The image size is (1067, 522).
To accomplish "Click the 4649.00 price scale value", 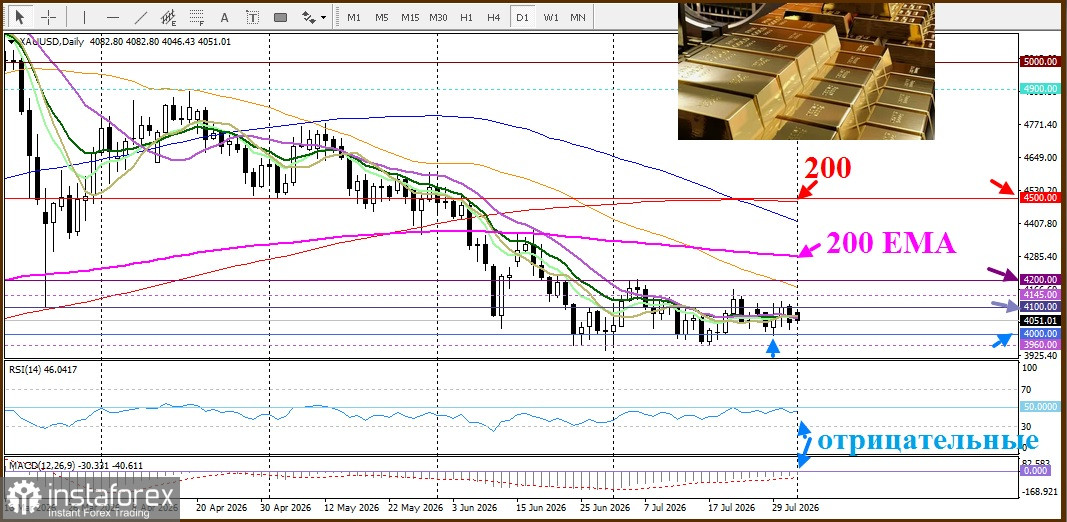I will point(1040,158).
